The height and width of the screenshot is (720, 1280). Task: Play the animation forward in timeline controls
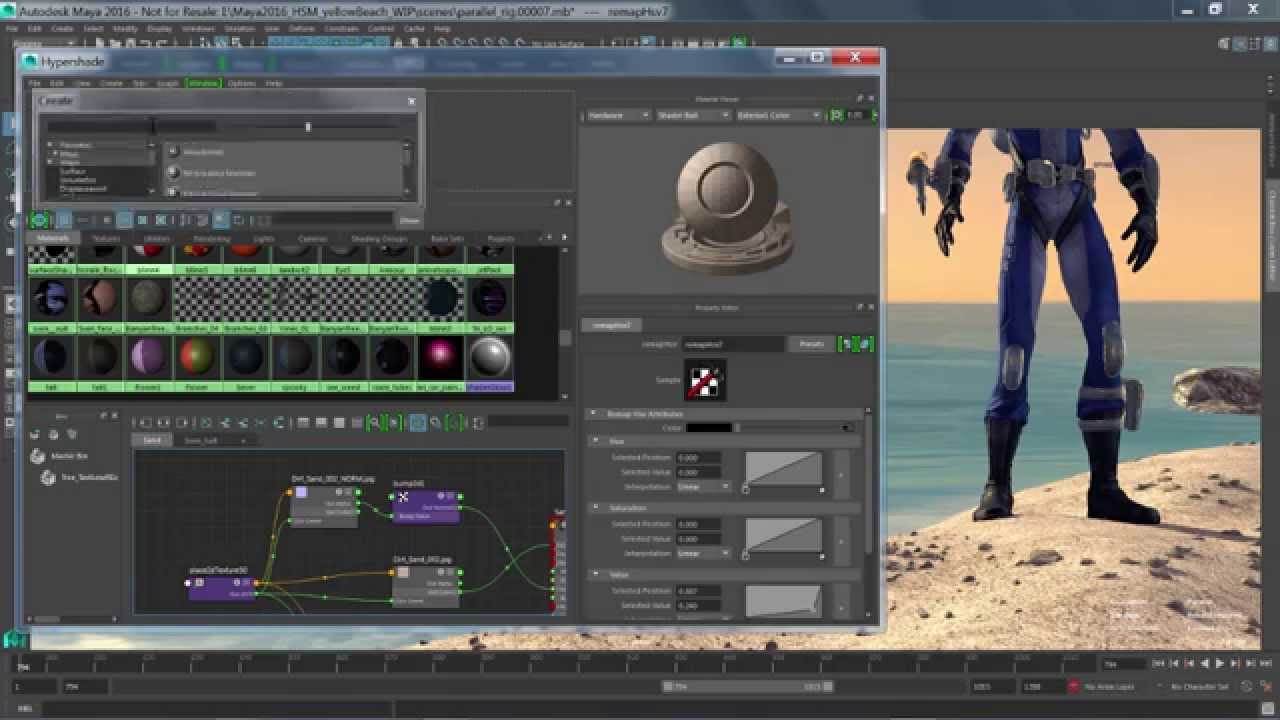[x=1219, y=664]
